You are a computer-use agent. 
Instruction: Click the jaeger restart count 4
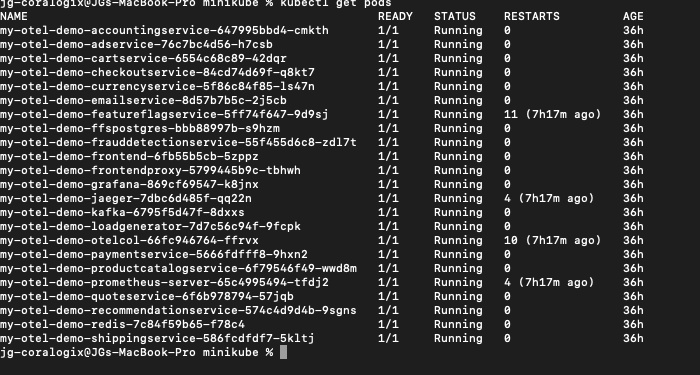pyautogui.click(x=508, y=198)
